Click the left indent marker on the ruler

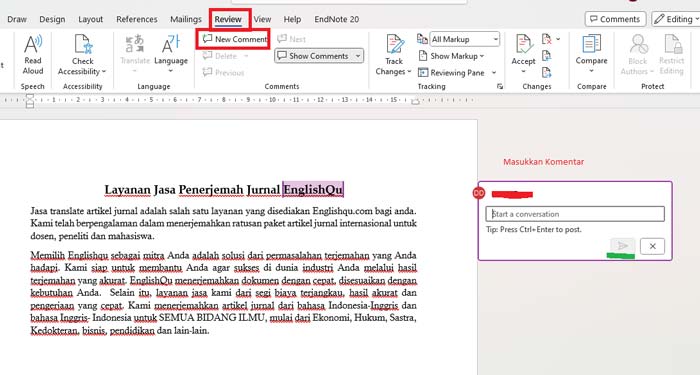[x=30, y=101]
